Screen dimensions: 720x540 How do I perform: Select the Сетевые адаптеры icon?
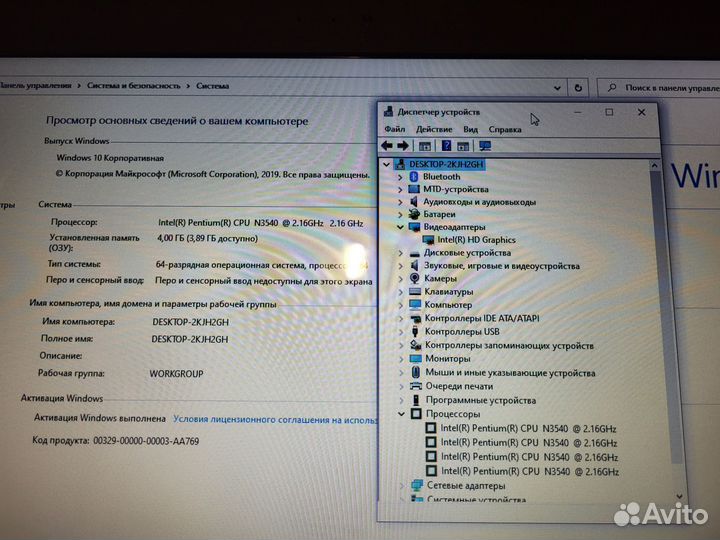417,485
